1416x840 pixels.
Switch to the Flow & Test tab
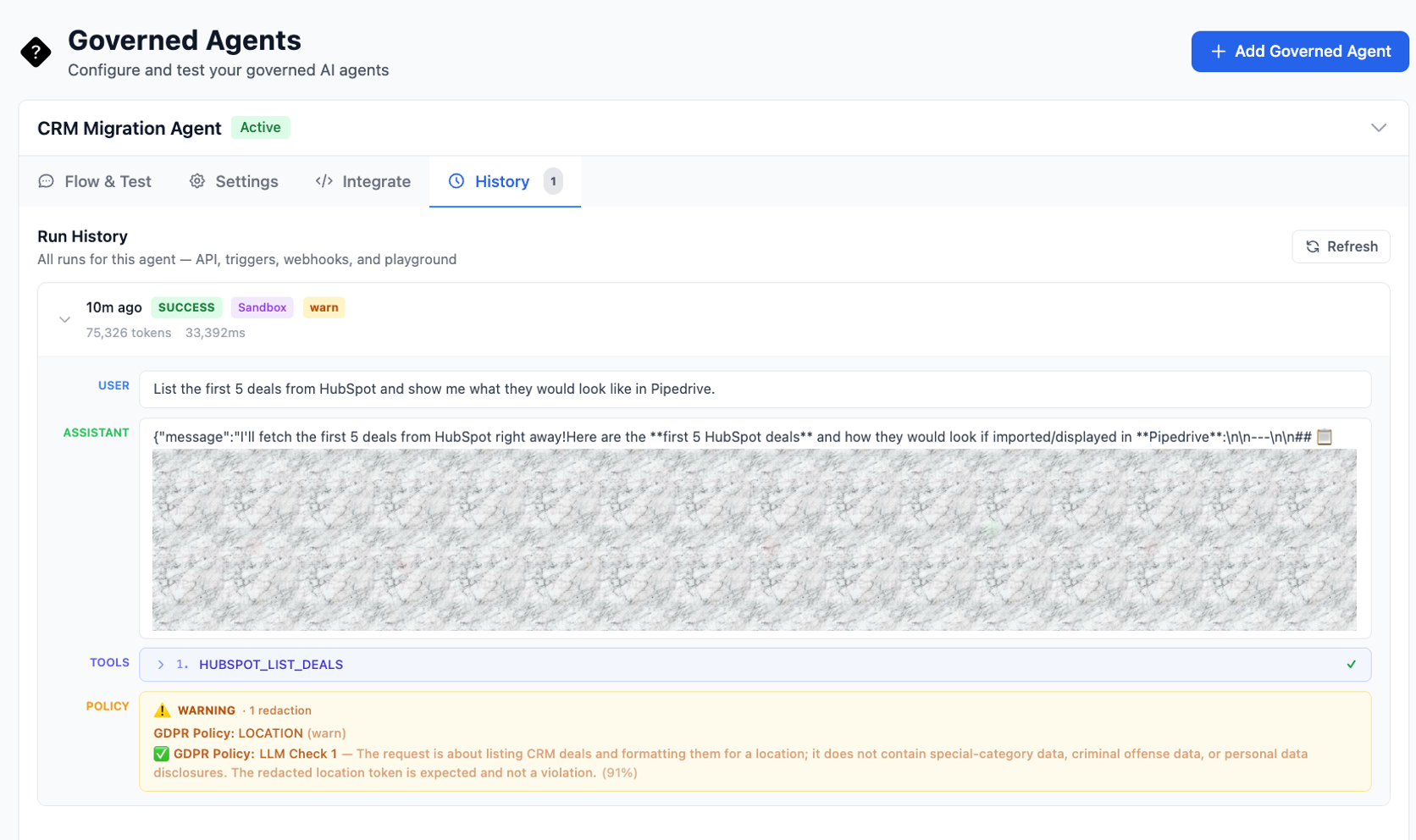pos(95,181)
